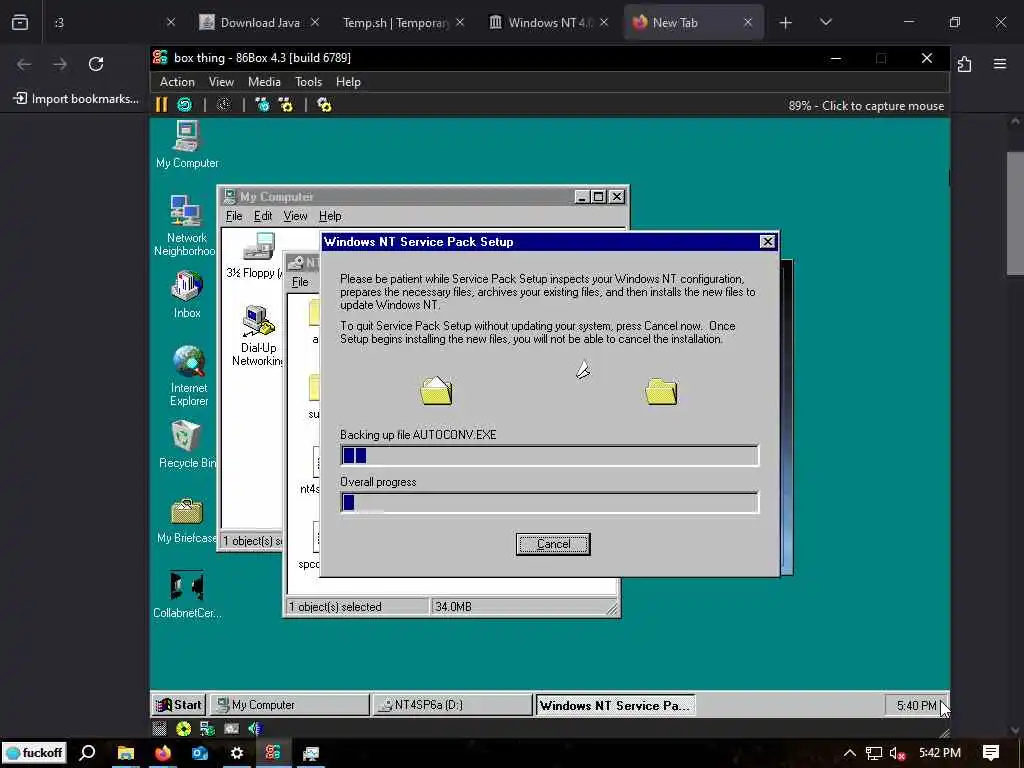
Task: Select the Recycle Bin desktop icon
Action: point(187,445)
